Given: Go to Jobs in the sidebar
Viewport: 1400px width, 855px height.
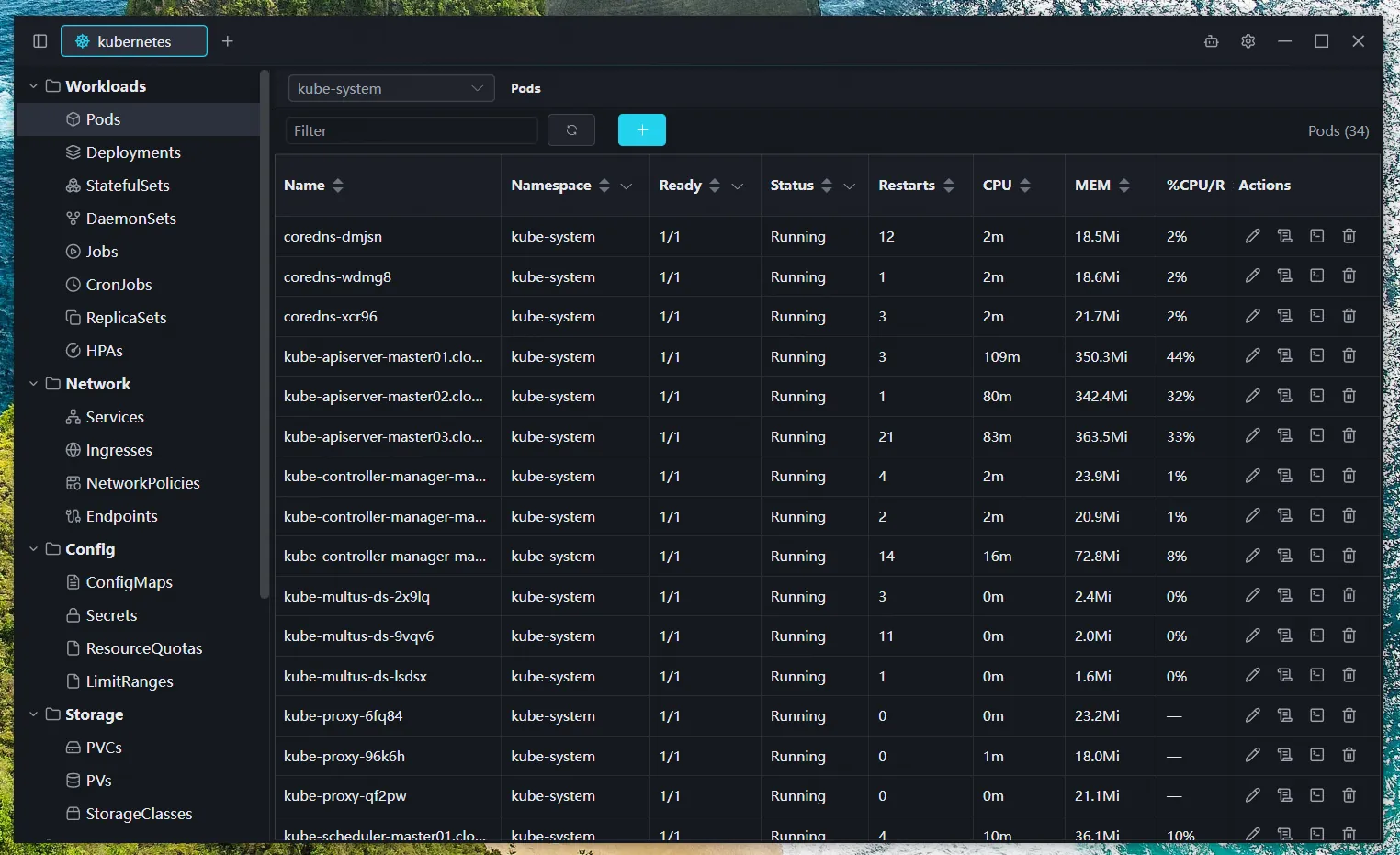Looking at the screenshot, I should point(139,252).
